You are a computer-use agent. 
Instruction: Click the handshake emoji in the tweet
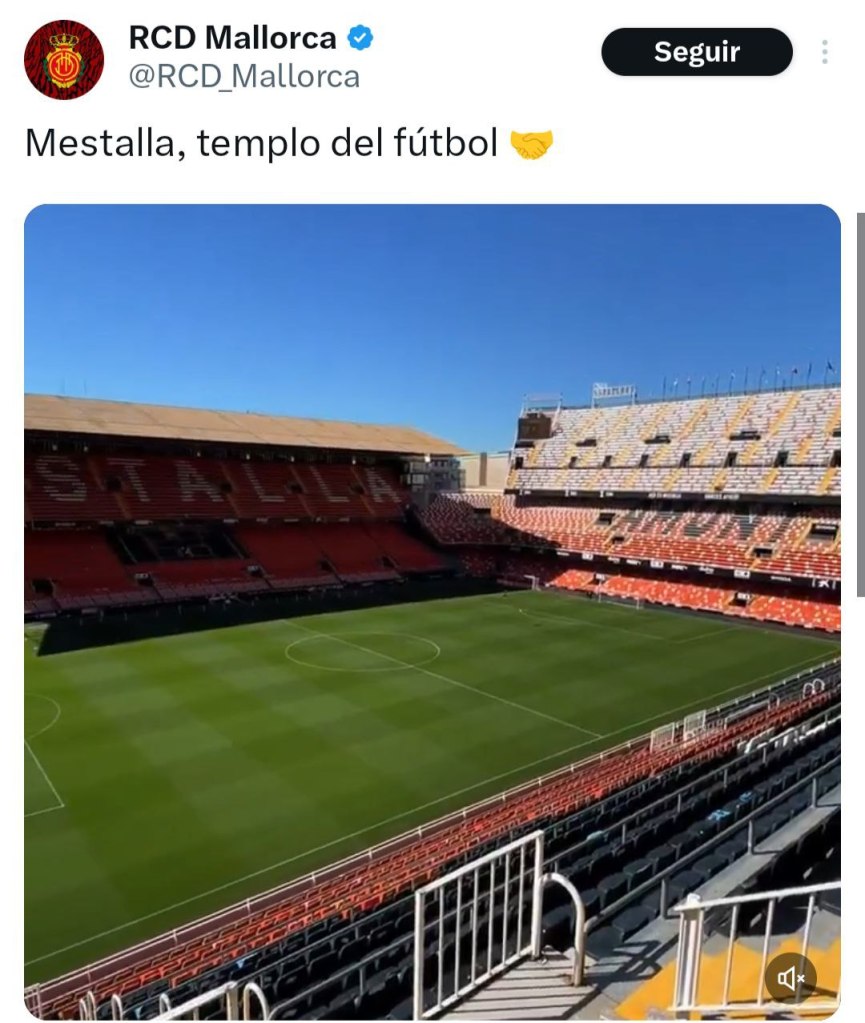(531, 144)
